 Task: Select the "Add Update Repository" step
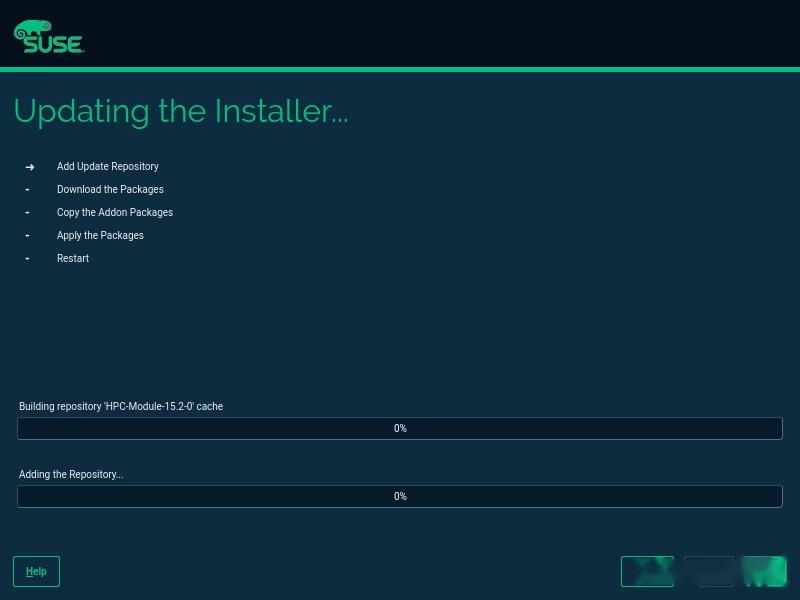[x=107, y=166]
